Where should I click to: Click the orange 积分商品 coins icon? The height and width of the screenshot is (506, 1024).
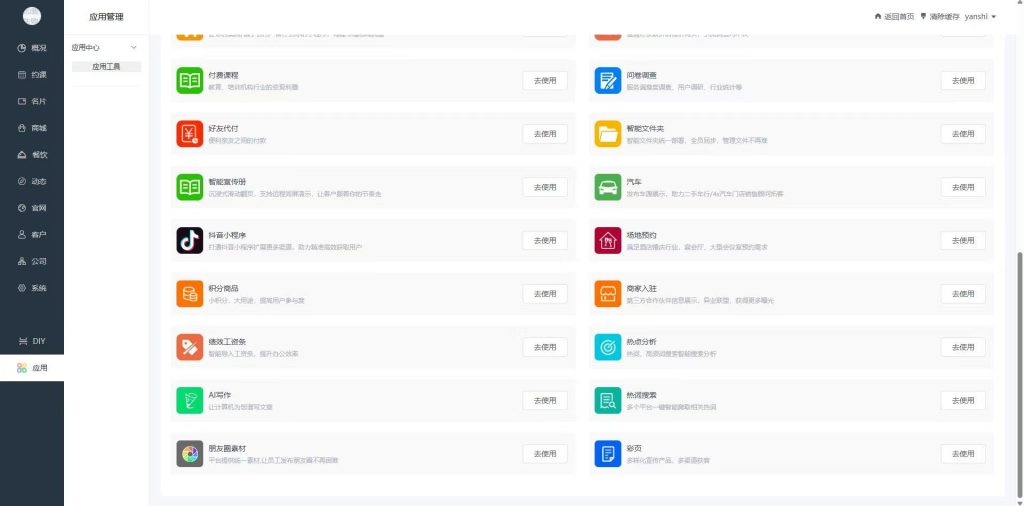189,294
